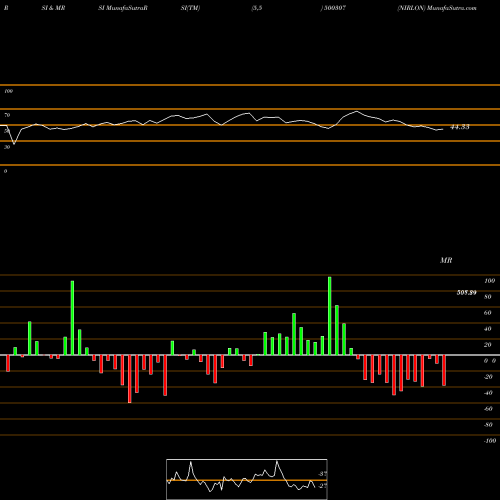The height and width of the screenshot is (500, 500).
Task: Click the '(NIRLON) MunafaSutra.com' header text
Action: tap(437, 8)
